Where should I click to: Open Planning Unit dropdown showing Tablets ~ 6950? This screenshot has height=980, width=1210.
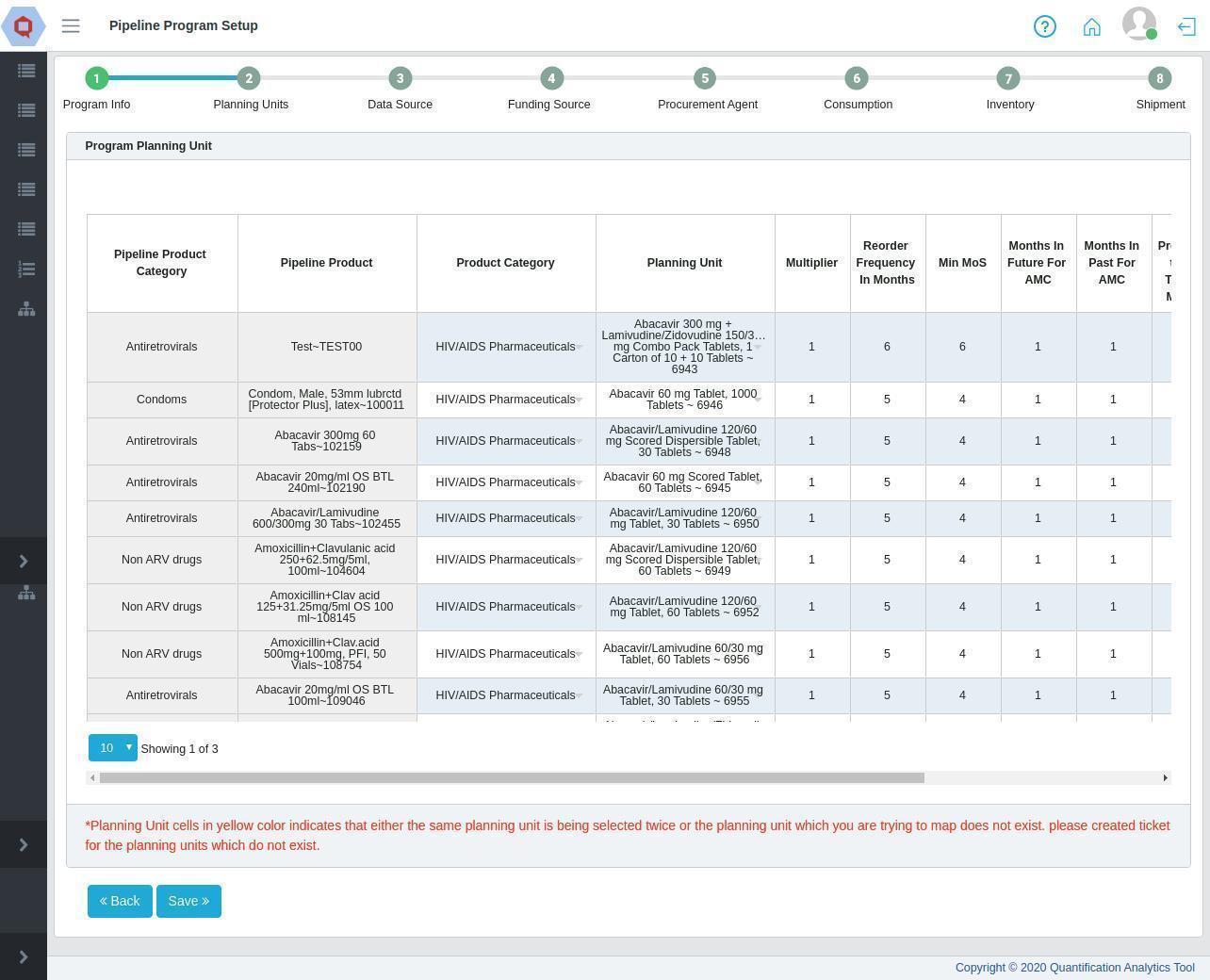[x=685, y=518]
